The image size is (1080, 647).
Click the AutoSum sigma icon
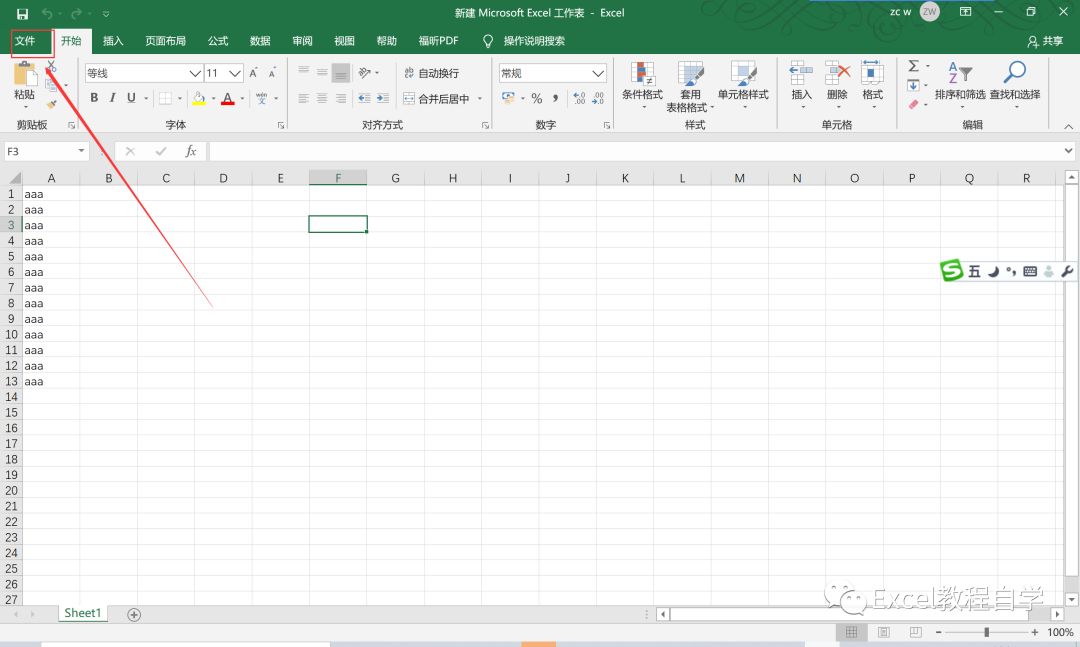tap(913, 66)
